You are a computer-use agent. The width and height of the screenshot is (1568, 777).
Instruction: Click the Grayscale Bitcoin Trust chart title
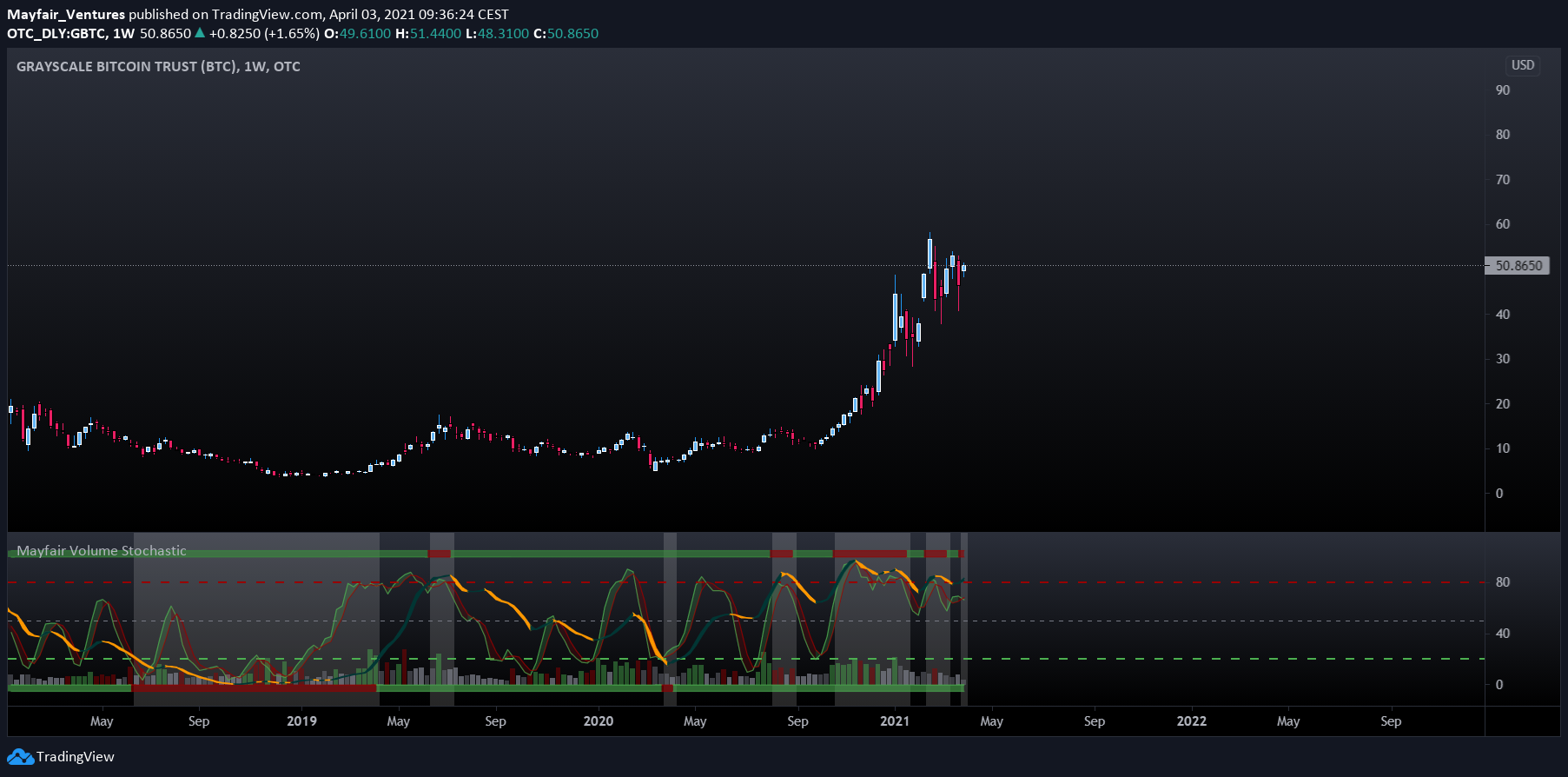[x=158, y=66]
